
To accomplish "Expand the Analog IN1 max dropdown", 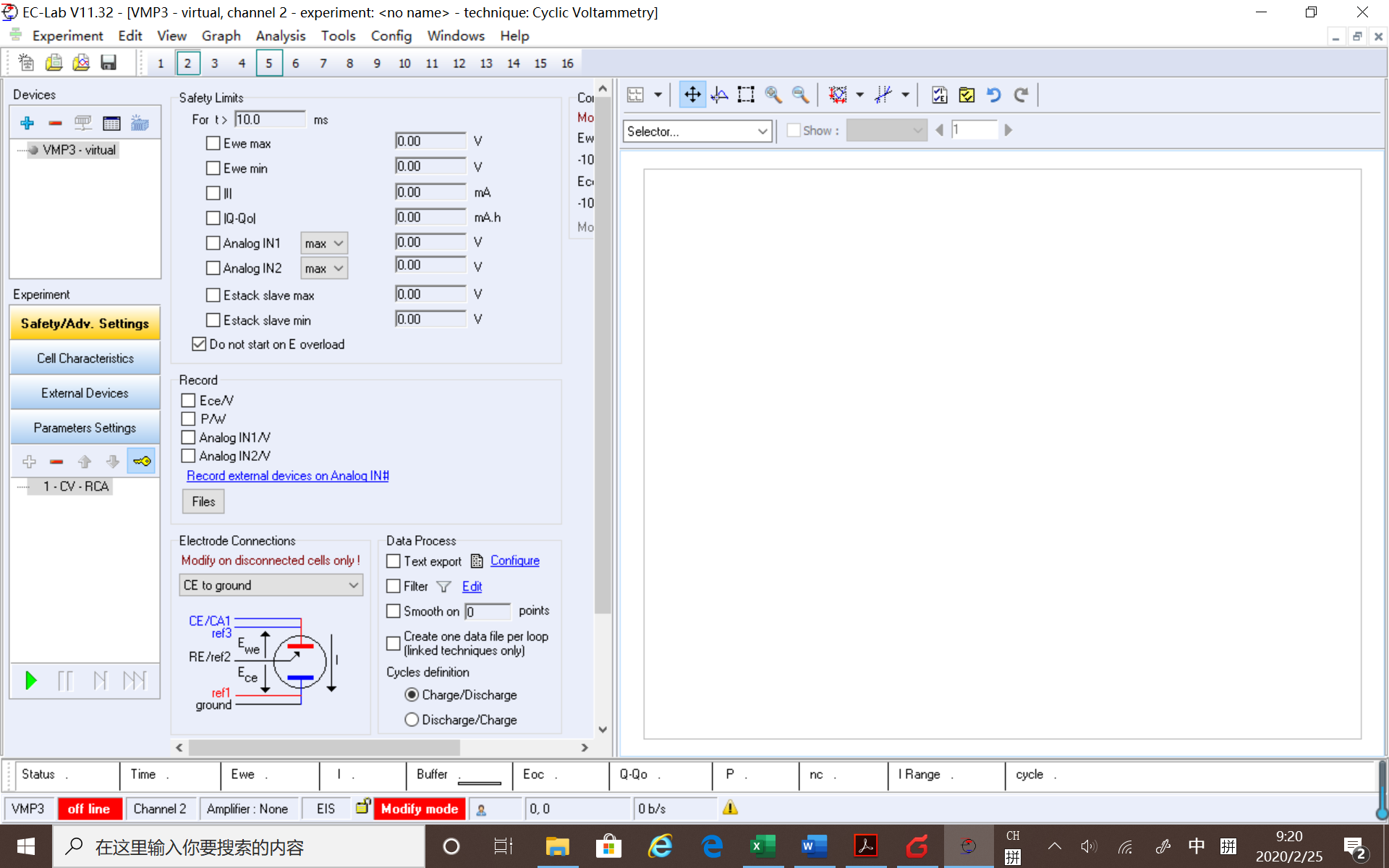I will (x=324, y=244).
